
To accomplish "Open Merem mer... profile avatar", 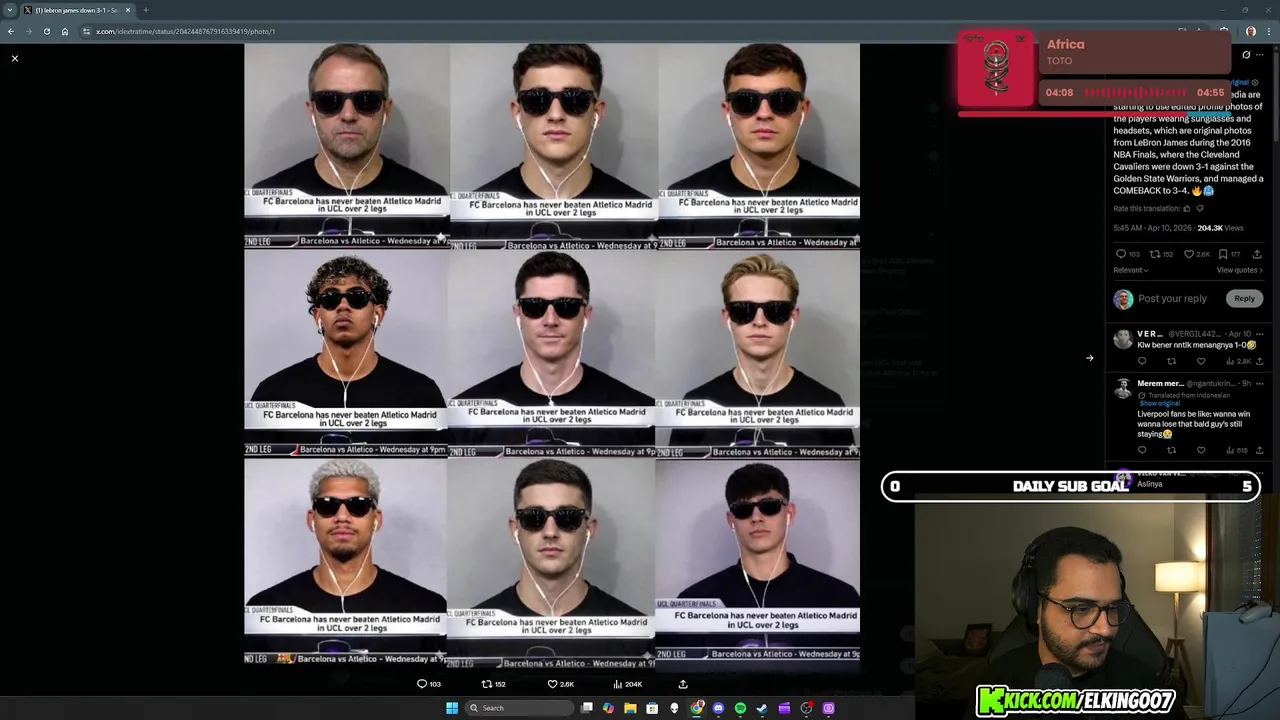I will [x=1123, y=388].
